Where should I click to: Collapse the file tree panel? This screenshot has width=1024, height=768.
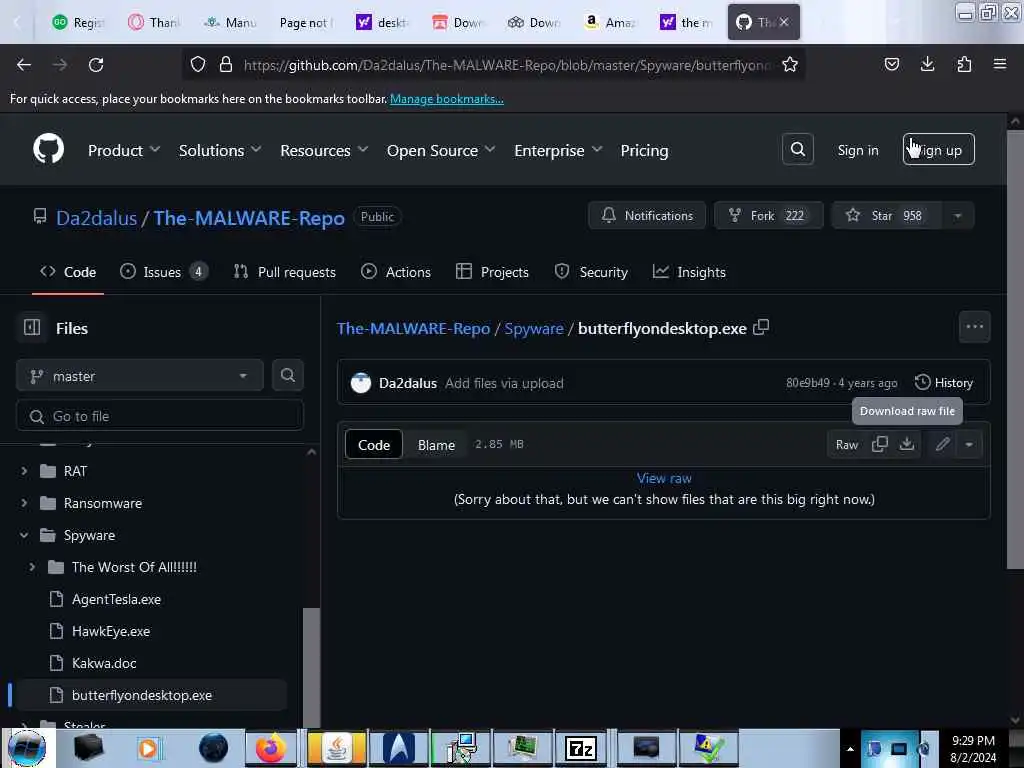click(x=32, y=328)
